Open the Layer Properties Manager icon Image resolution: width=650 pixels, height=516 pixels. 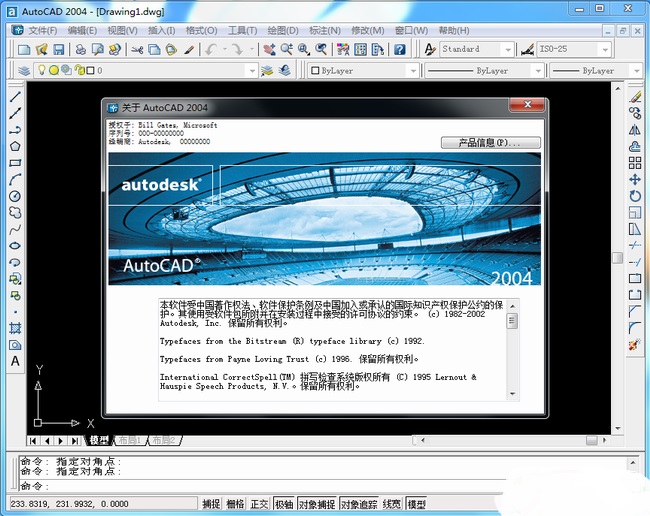tap(24, 71)
